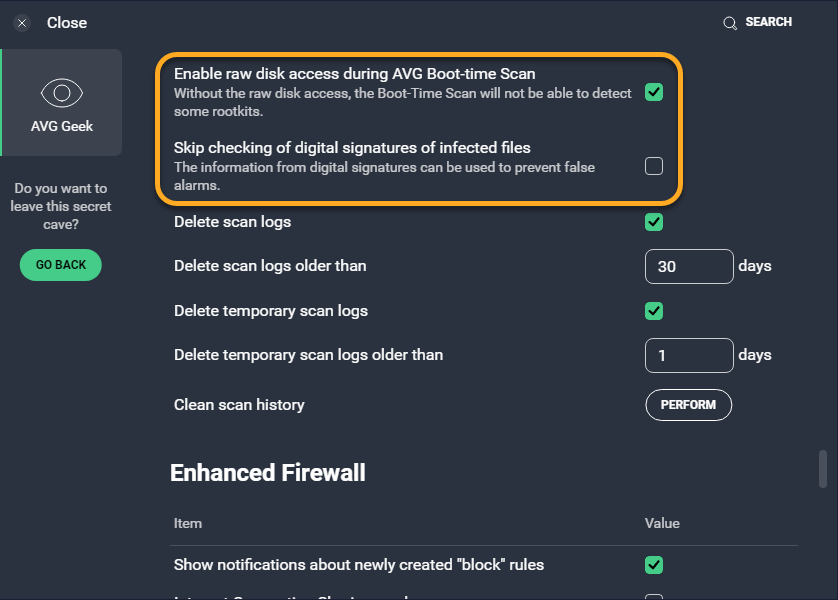Viewport: 838px width, 600px height.
Task: Uncheck notifications about newly created block rules
Action: [x=654, y=565]
